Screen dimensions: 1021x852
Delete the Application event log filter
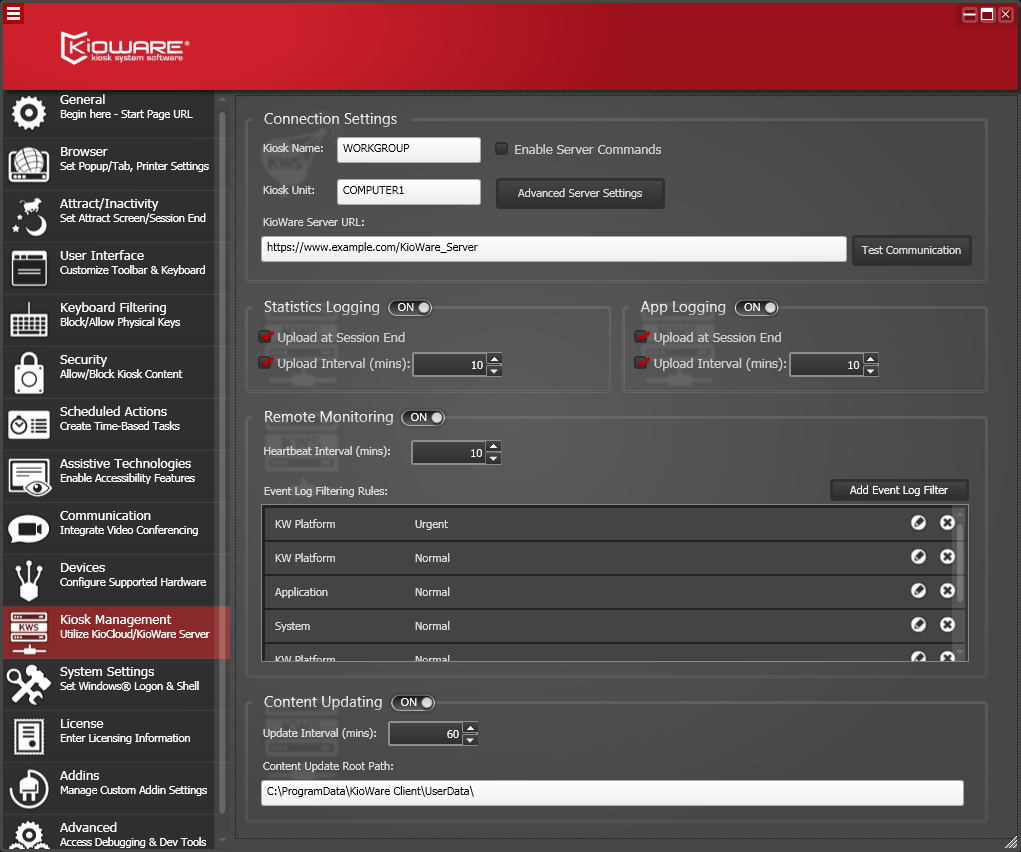tap(947, 591)
